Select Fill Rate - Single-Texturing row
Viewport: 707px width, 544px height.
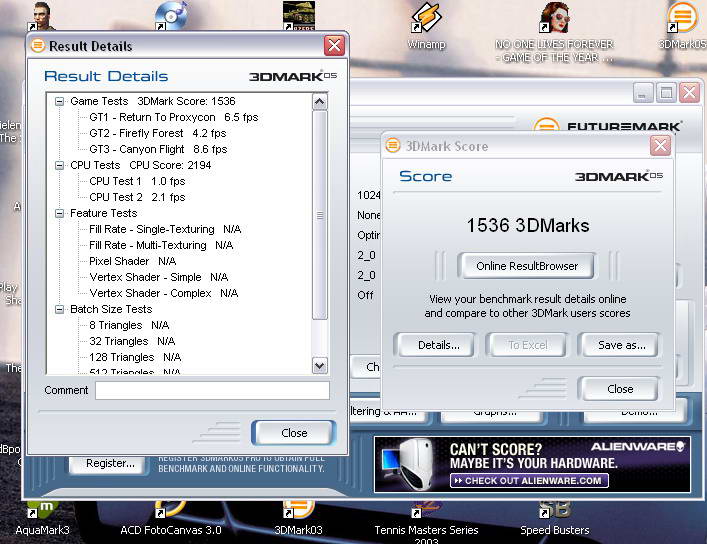[x=165, y=229]
